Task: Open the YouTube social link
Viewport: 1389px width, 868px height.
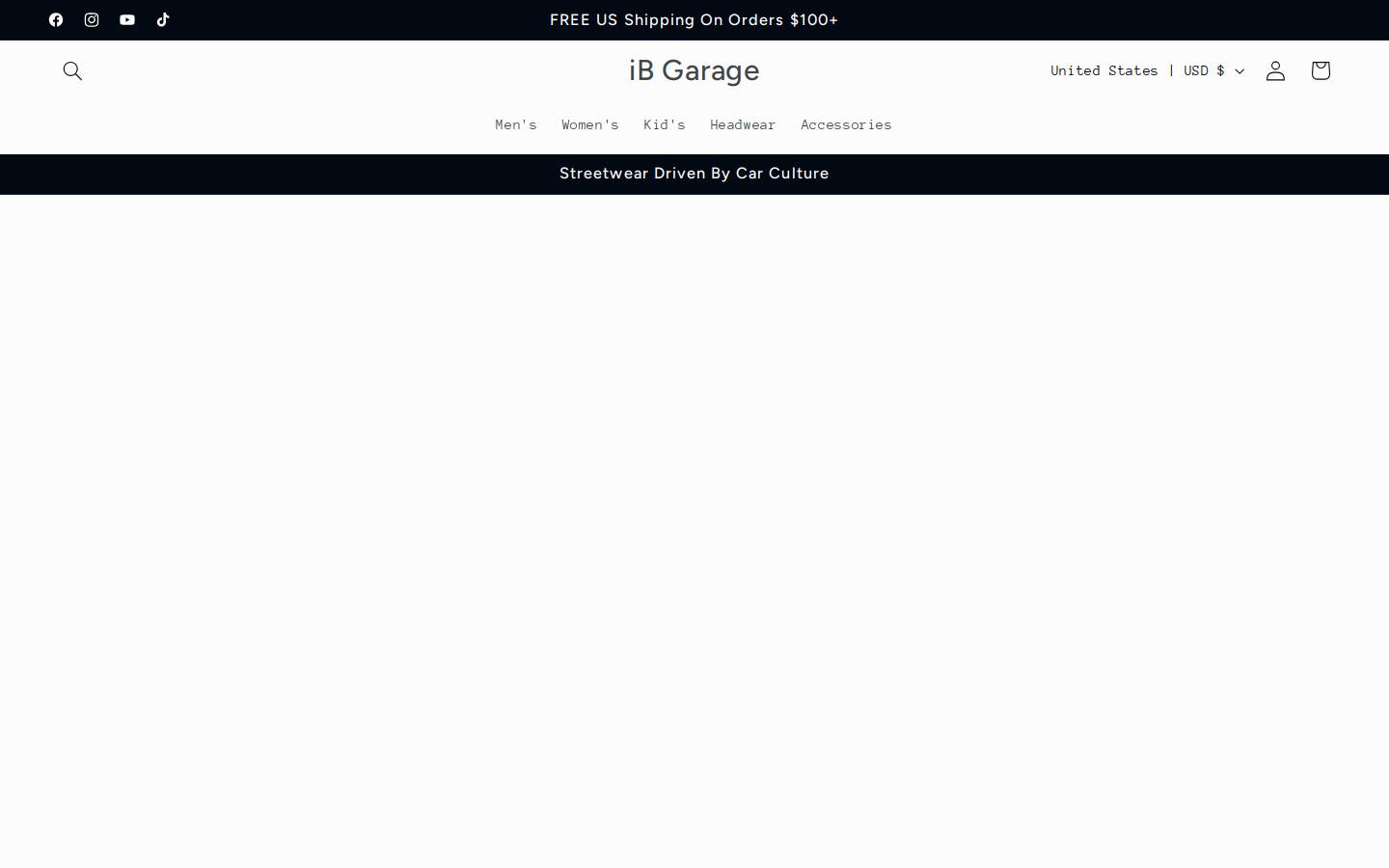Action: point(127,20)
